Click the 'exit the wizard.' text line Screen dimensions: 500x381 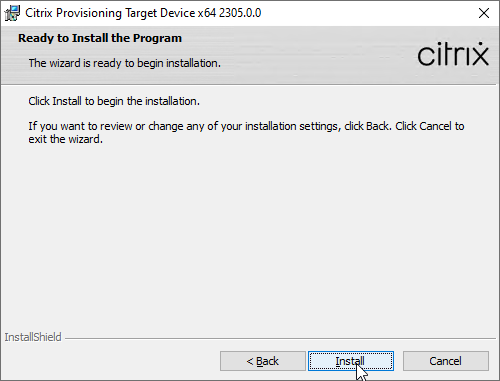tap(66, 139)
